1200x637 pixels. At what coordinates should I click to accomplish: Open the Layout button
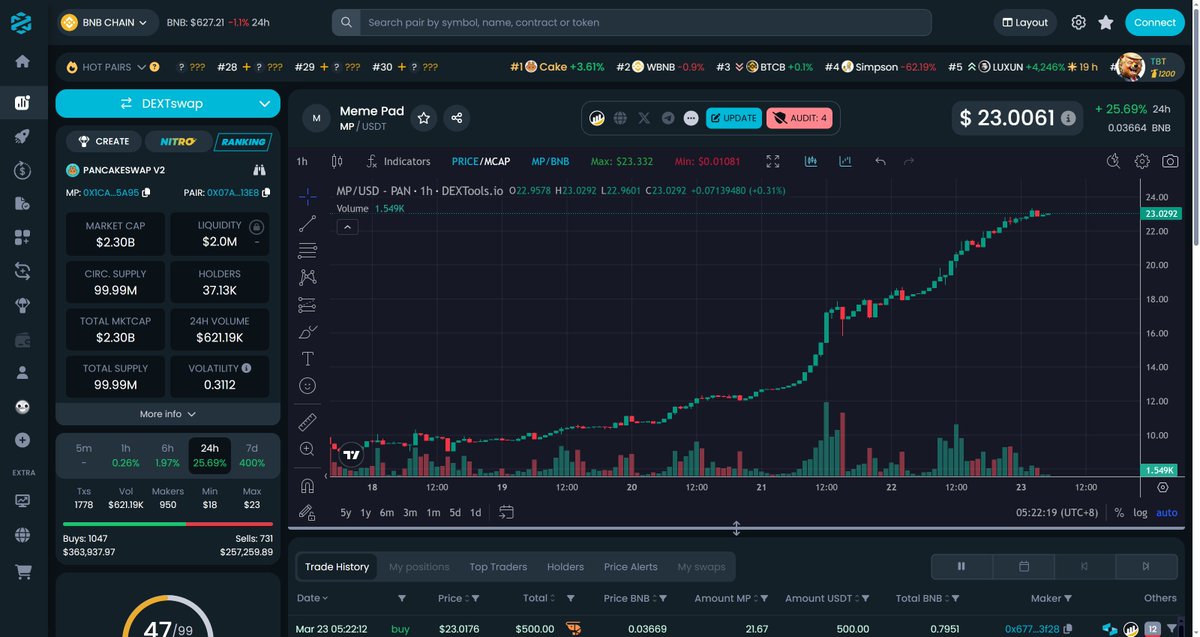pos(1026,22)
